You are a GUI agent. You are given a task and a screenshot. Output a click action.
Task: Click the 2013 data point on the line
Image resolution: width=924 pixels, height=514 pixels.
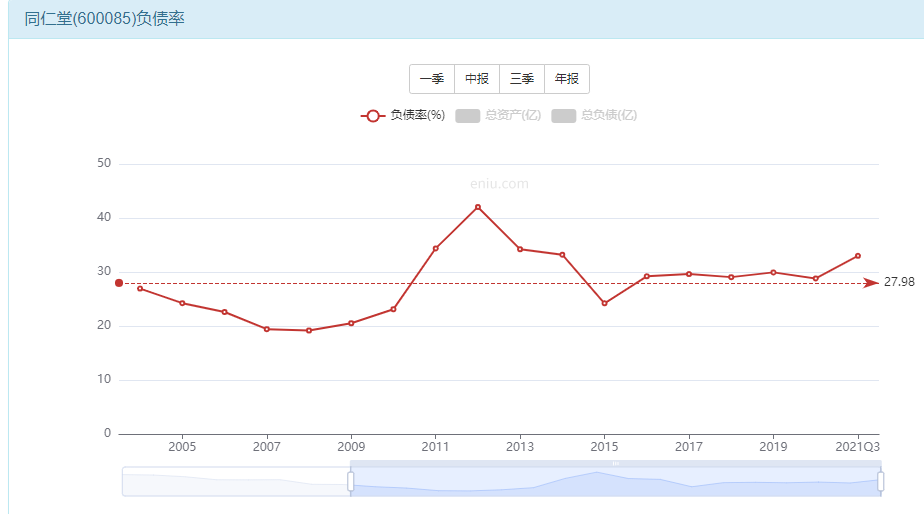tap(520, 249)
